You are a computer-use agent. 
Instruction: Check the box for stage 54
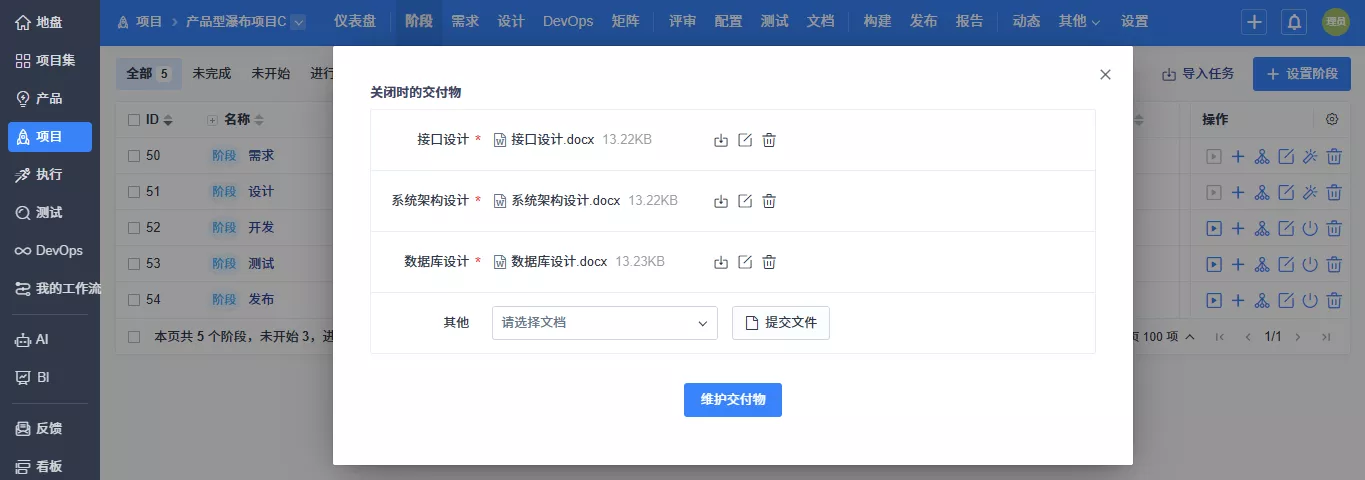coord(134,300)
